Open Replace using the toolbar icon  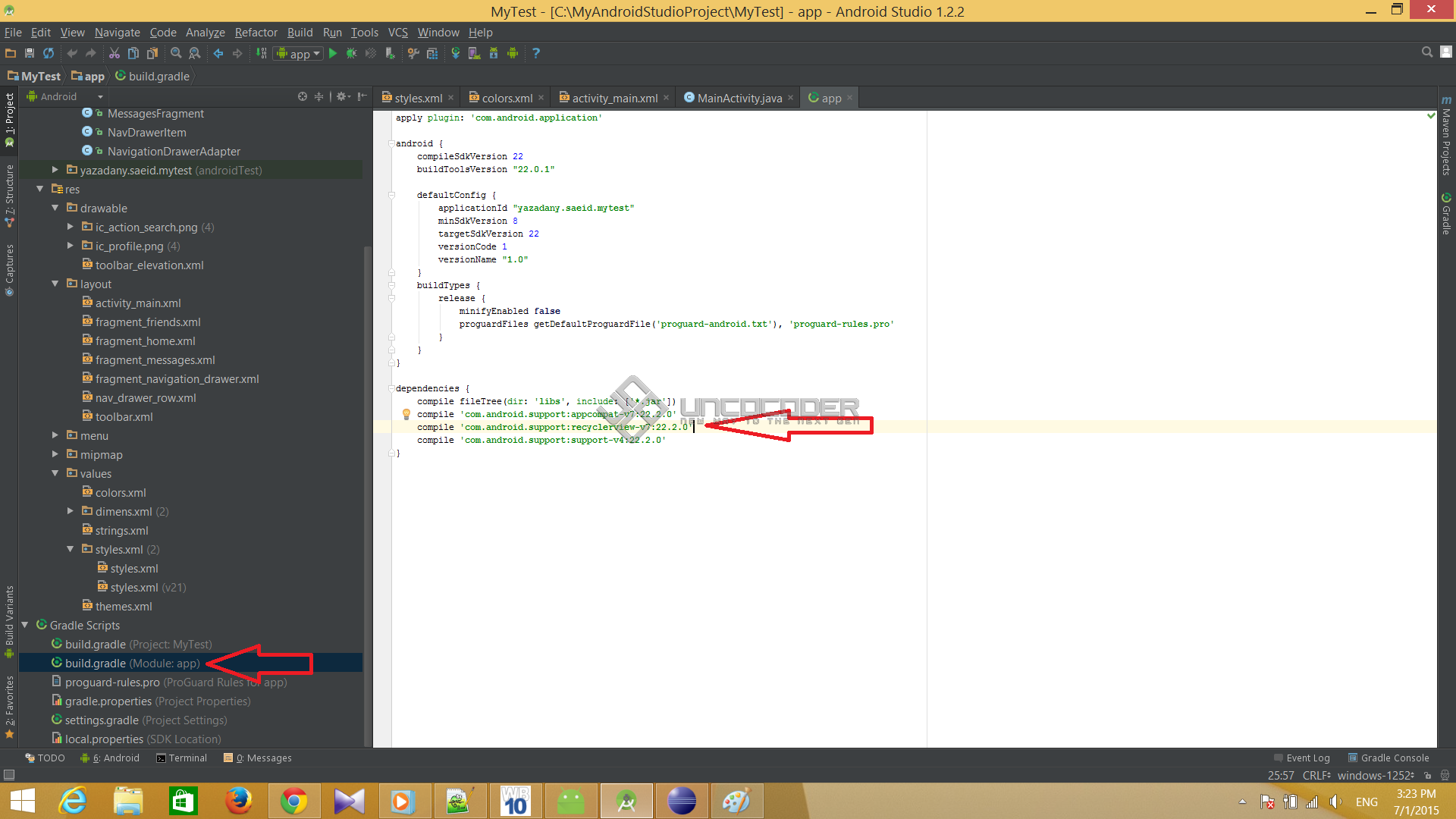click(195, 53)
